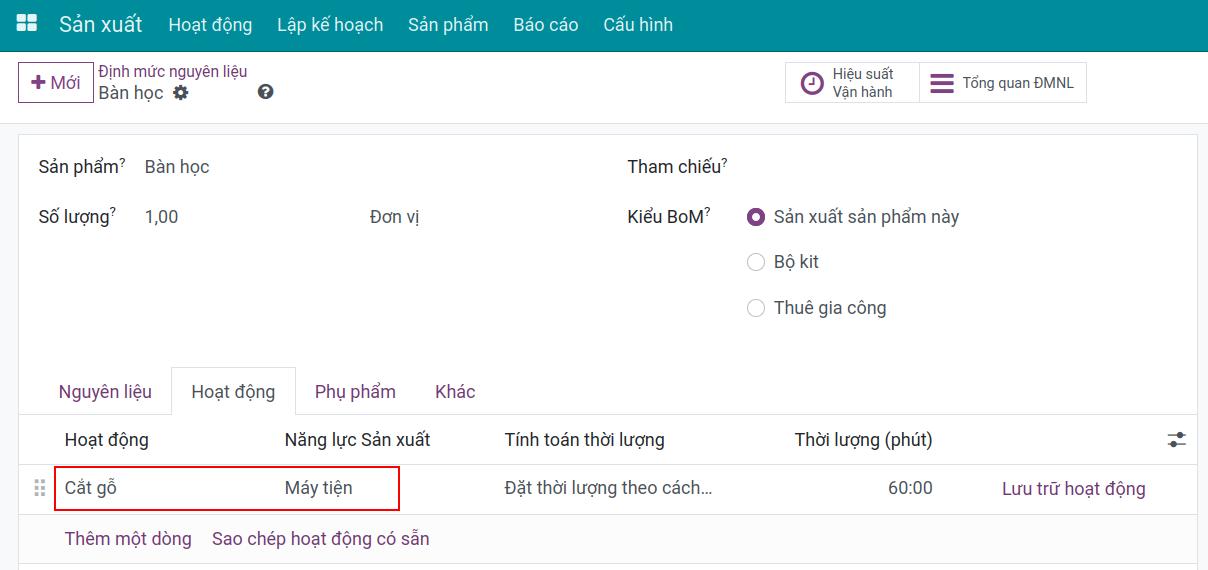Switch to Khác tab
This screenshot has width=1208, height=570.
point(455,392)
